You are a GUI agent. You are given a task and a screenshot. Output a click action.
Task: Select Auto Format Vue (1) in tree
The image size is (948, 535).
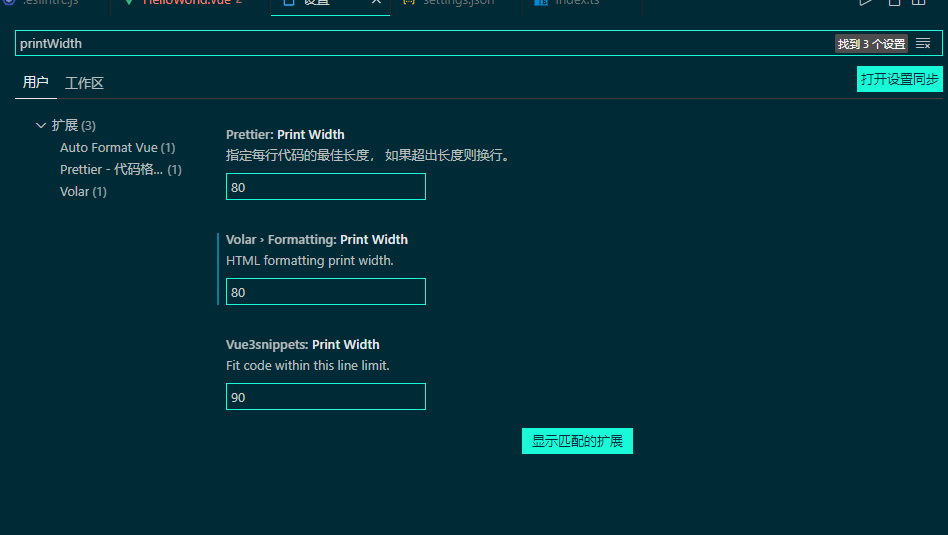pyautogui.click(x=117, y=148)
